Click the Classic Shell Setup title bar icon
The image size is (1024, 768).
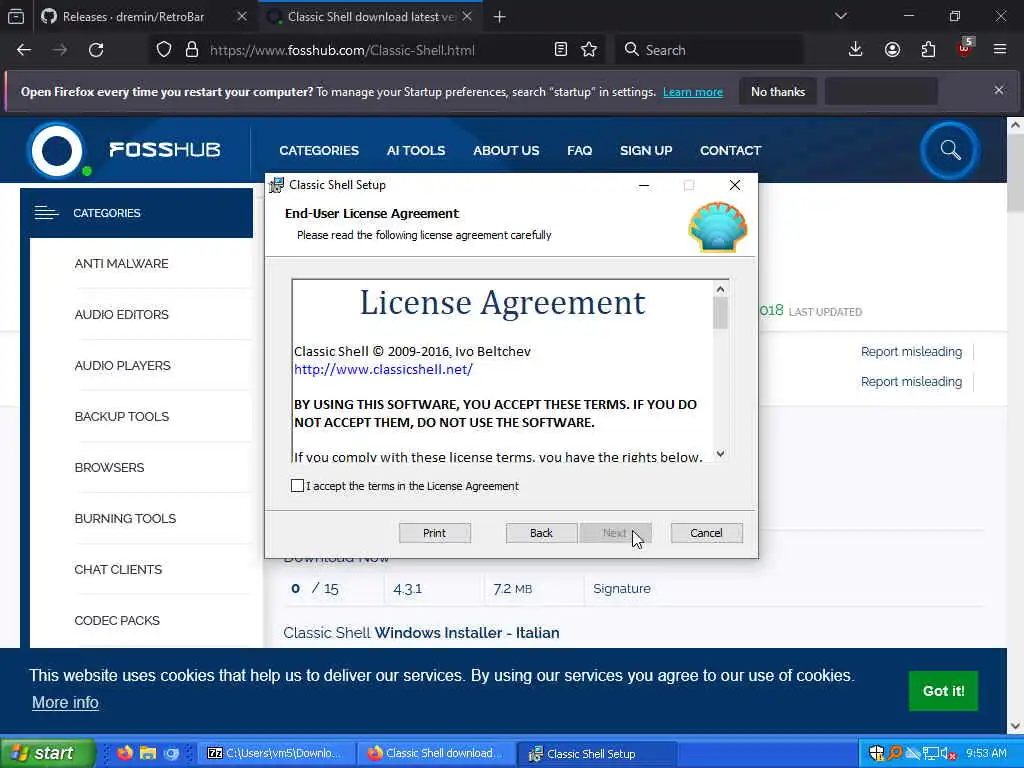point(276,185)
